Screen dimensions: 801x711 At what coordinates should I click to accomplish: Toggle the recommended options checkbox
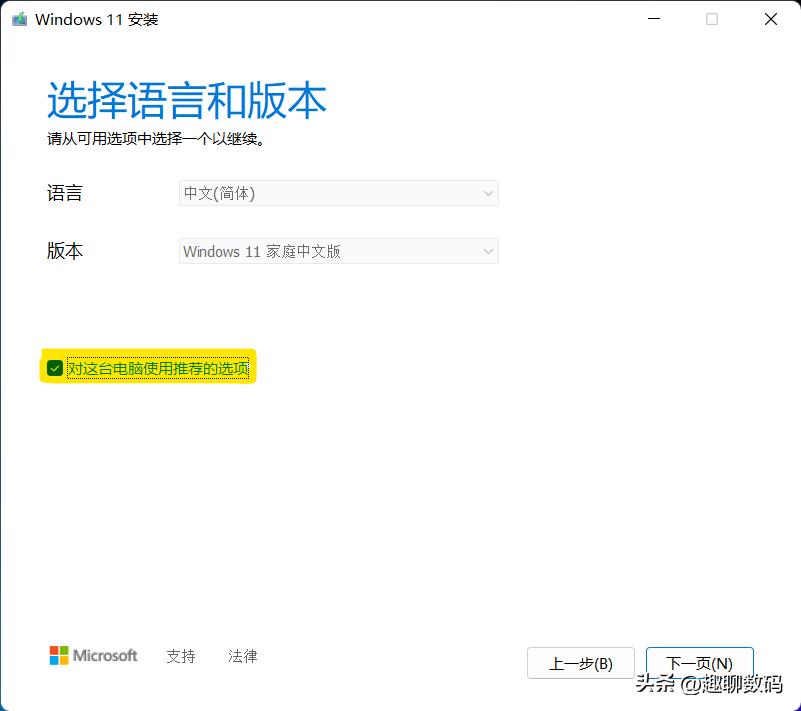coord(55,367)
